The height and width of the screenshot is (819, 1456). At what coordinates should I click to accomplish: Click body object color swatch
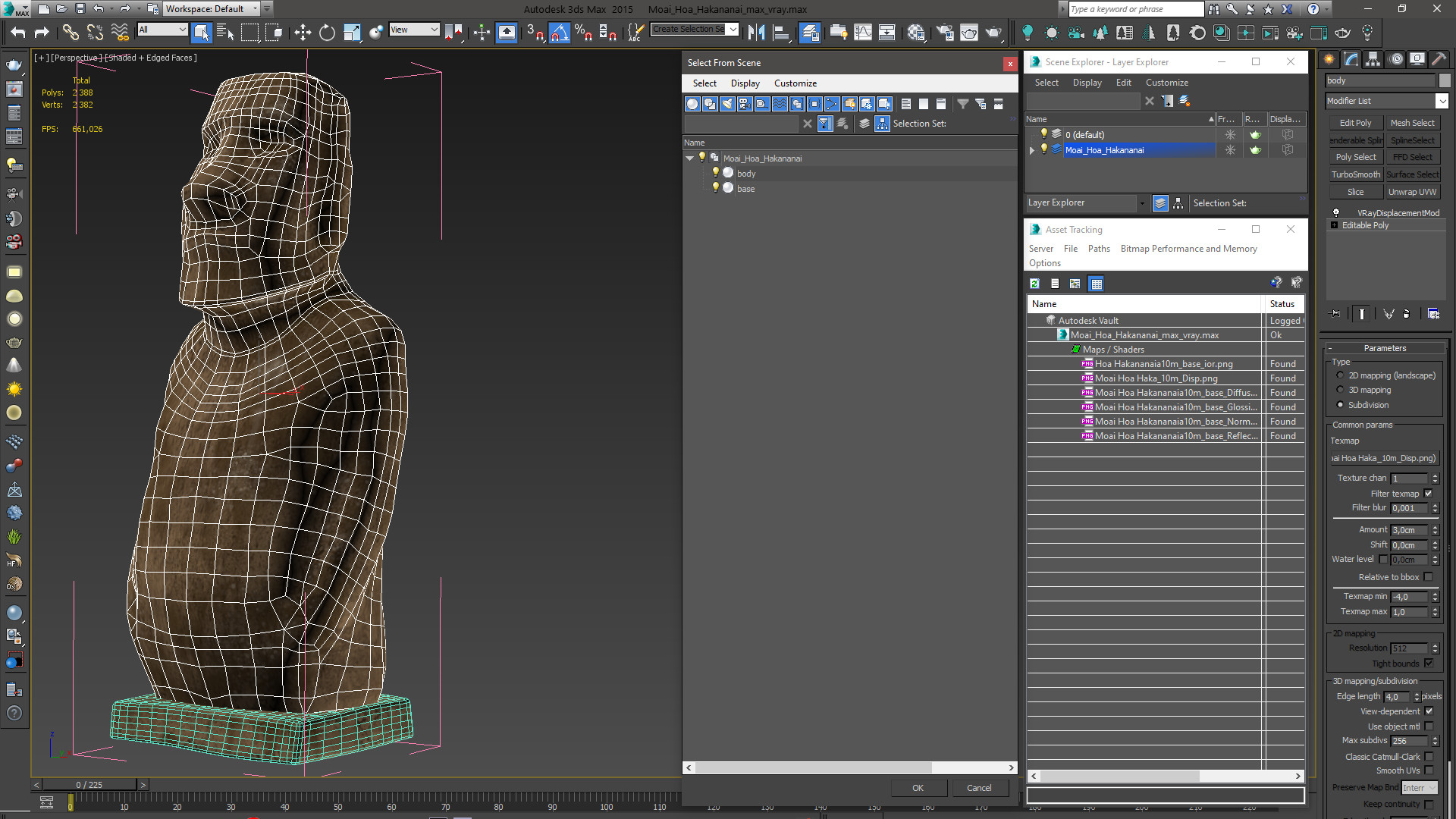(1444, 80)
